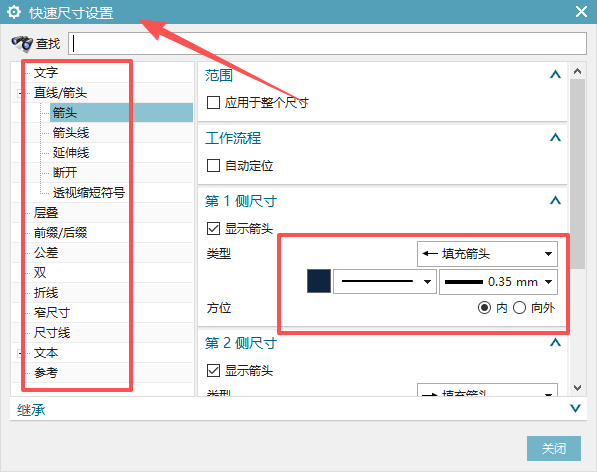This screenshot has width=597, height=472.
Task: Expand the 继承 section arrow
Action: coord(575,409)
